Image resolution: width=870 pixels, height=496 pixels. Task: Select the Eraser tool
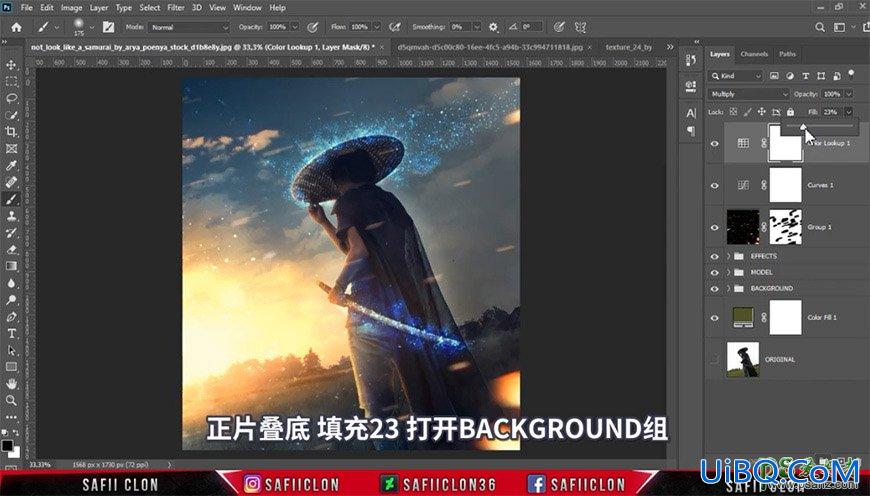pyautogui.click(x=11, y=249)
